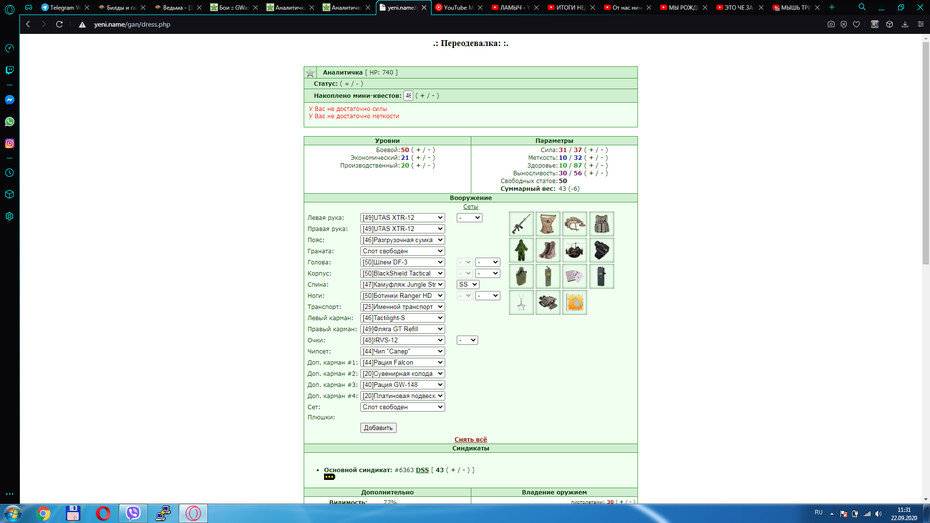Open Чипсет dropdown showing Чип Сапер
Image resolution: width=930 pixels, height=523 pixels.
[402, 352]
